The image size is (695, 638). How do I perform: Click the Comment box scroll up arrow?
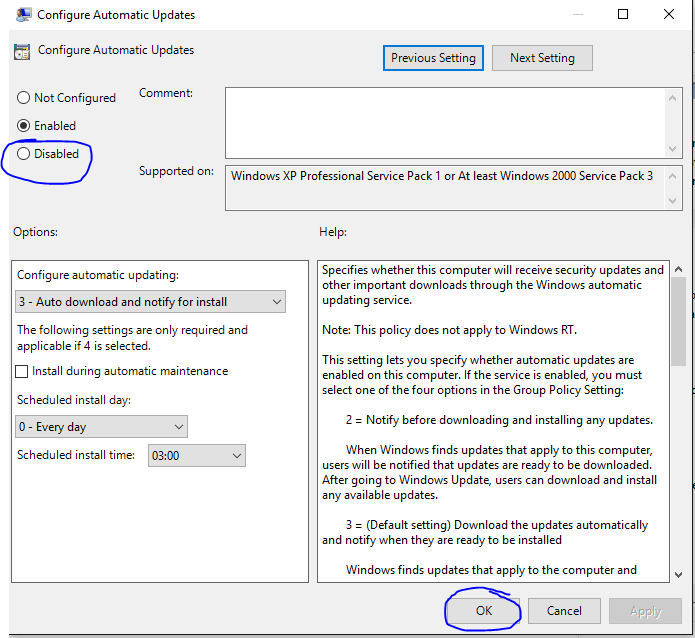pos(672,98)
